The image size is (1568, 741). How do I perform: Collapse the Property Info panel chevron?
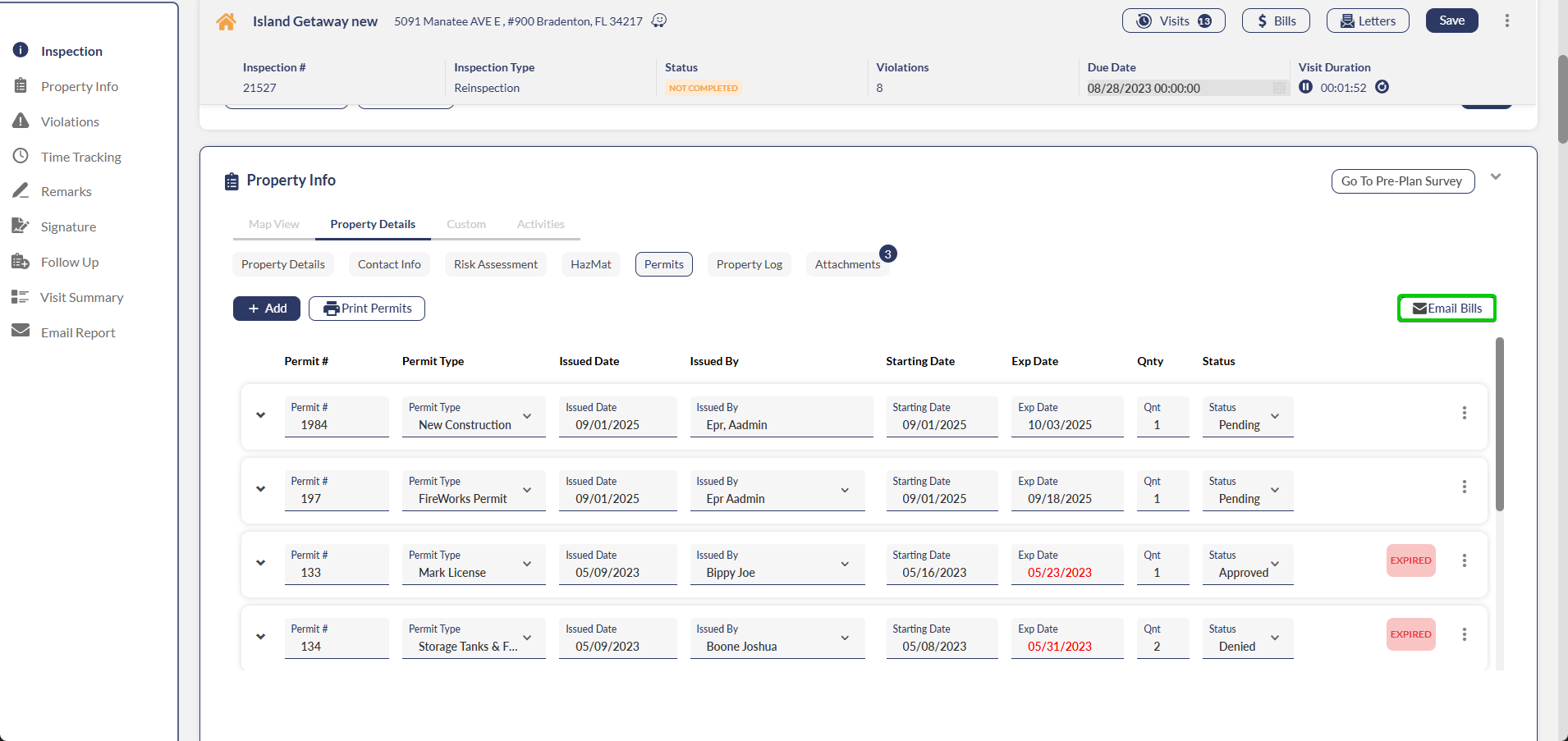[1496, 176]
